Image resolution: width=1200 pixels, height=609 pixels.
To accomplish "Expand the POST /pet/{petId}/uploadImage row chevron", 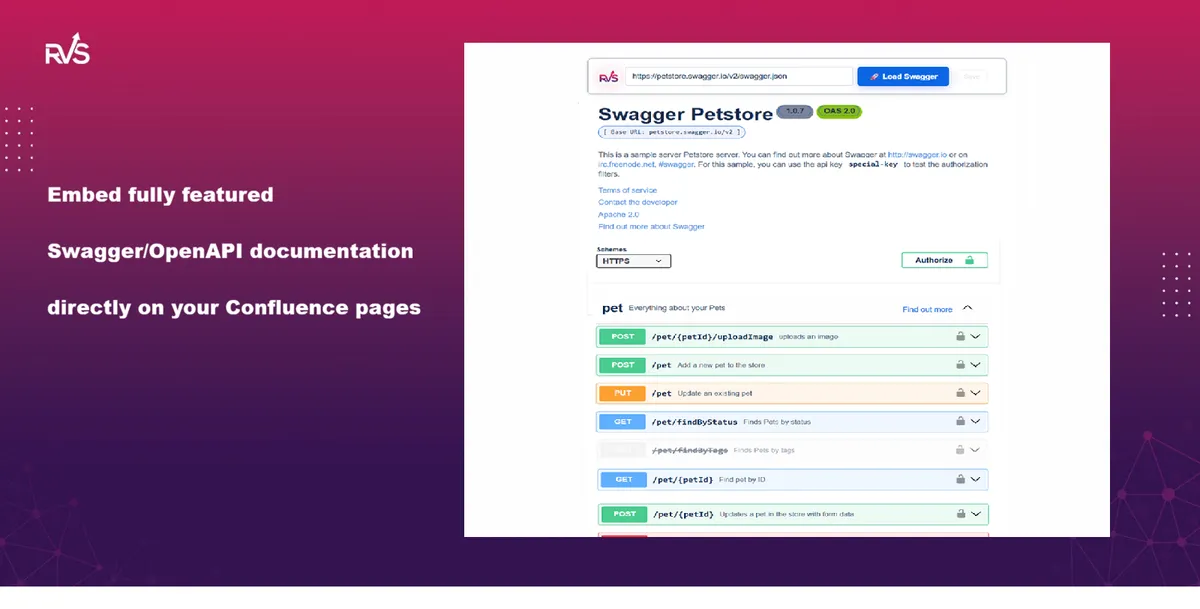I will [x=976, y=336].
